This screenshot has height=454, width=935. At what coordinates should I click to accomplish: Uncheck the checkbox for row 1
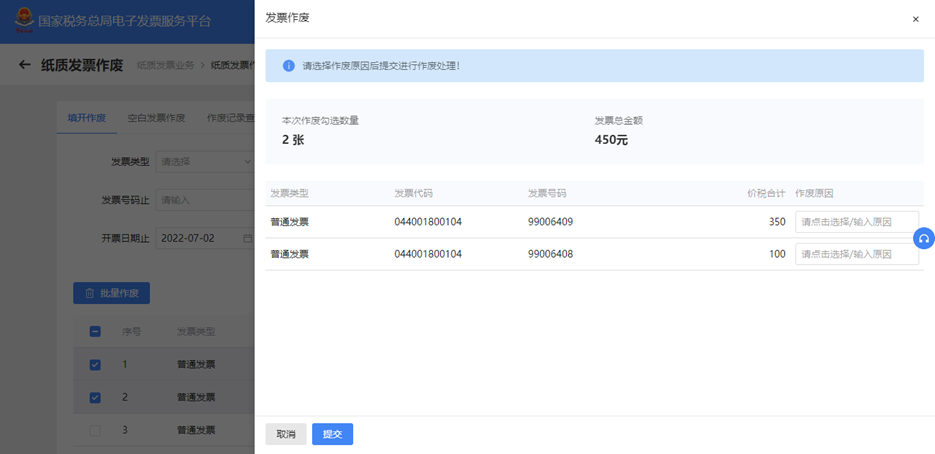95,365
